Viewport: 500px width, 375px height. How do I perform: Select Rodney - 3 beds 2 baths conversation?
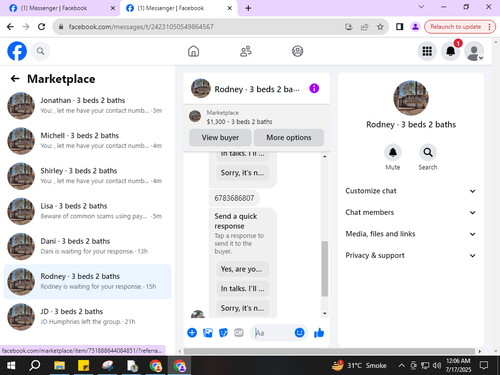pyautogui.click(x=87, y=281)
